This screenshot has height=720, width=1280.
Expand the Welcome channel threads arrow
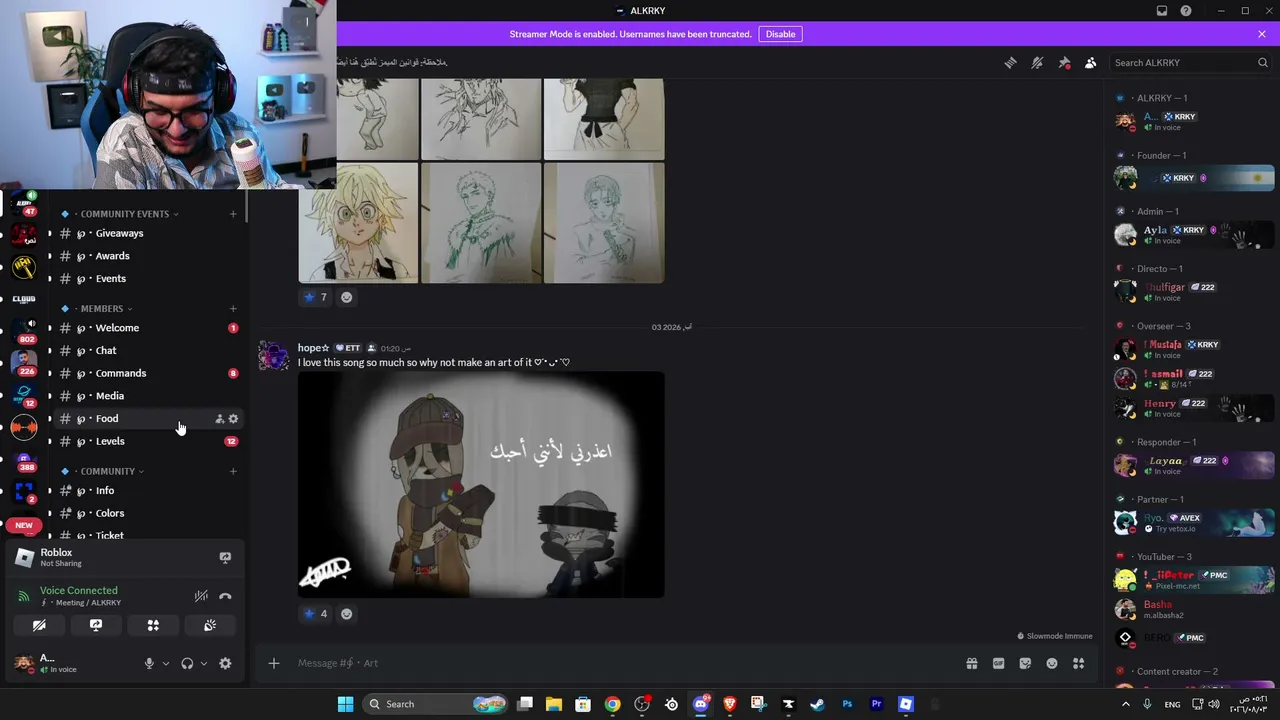[x=50, y=328]
